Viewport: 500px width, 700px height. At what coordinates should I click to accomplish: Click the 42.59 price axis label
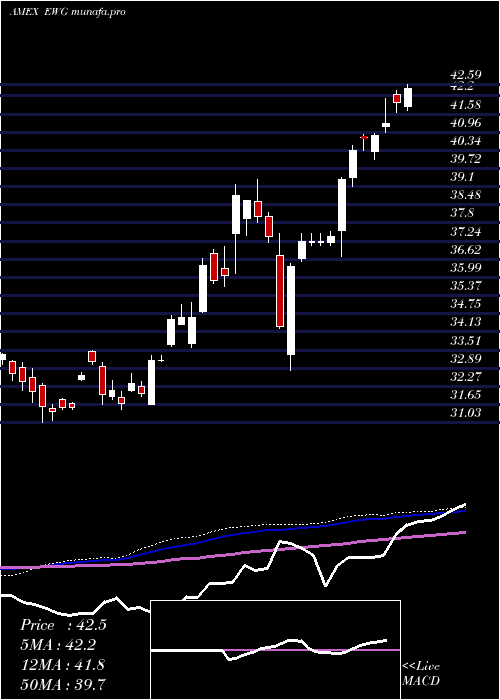point(465,75)
